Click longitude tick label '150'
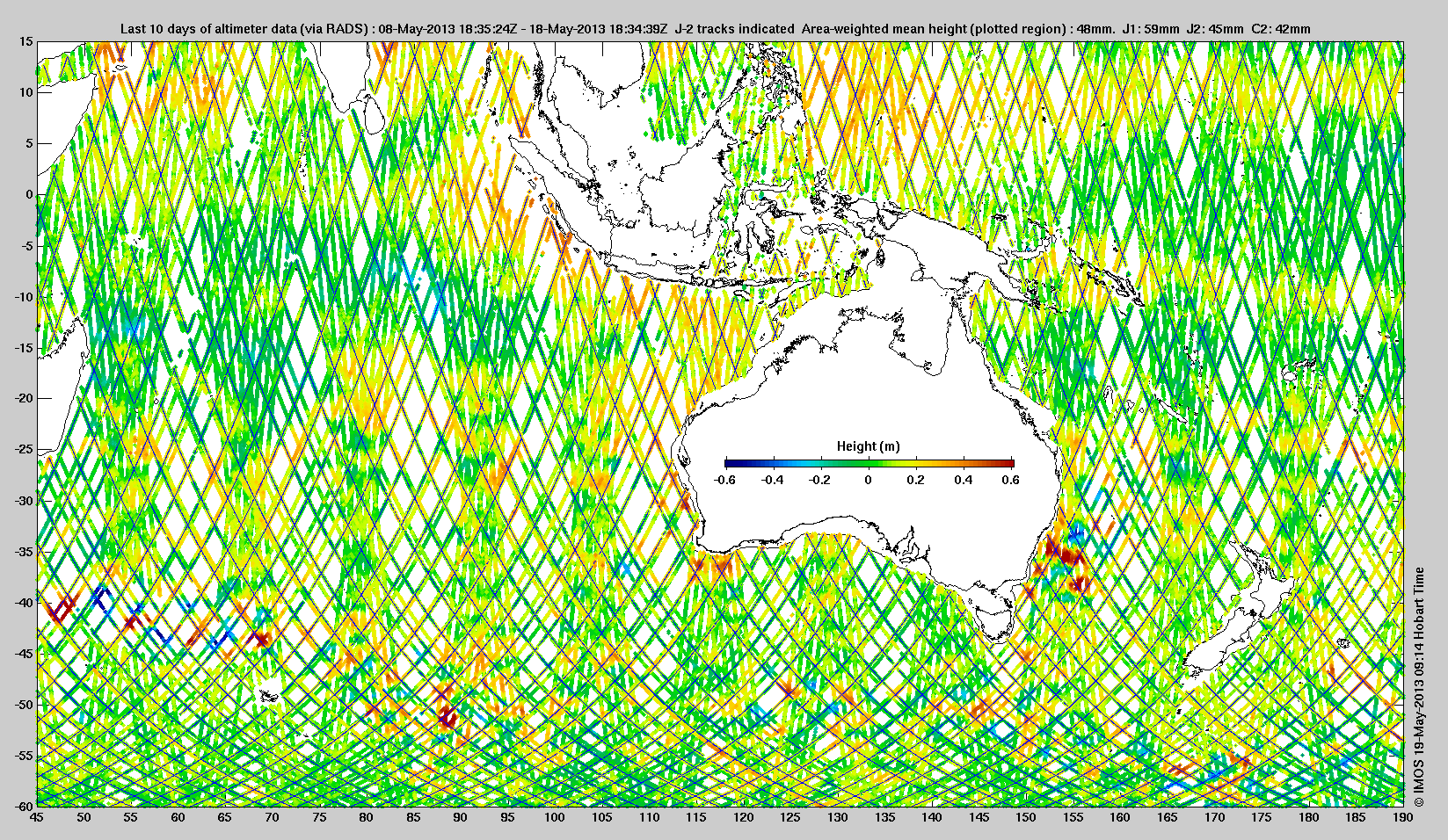 (1026, 817)
